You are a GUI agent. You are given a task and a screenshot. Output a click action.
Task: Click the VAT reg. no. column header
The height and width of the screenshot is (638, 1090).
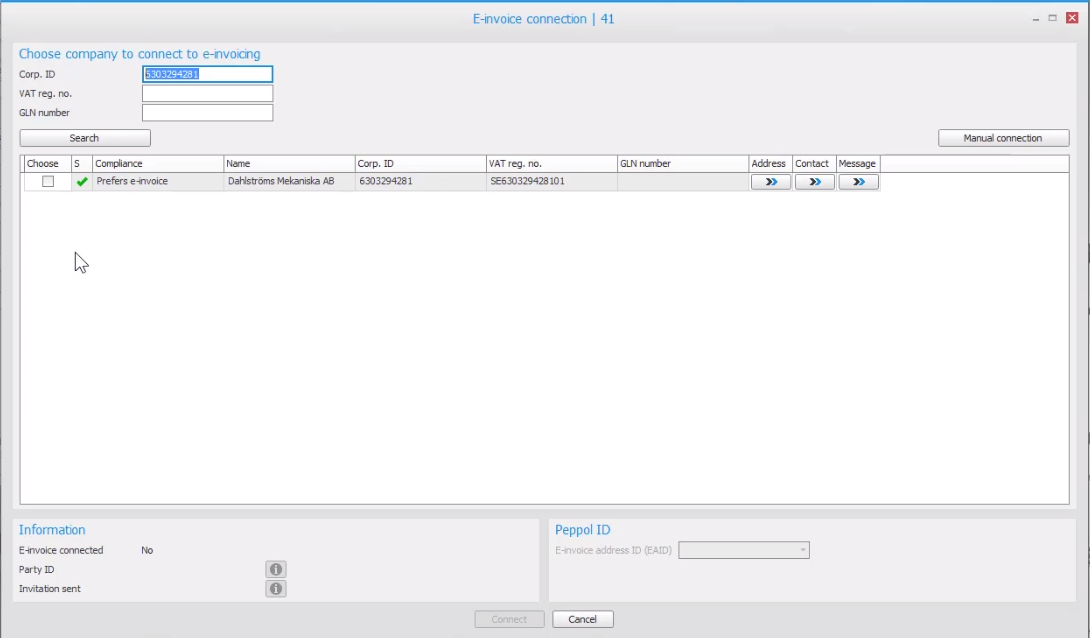[550, 164]
